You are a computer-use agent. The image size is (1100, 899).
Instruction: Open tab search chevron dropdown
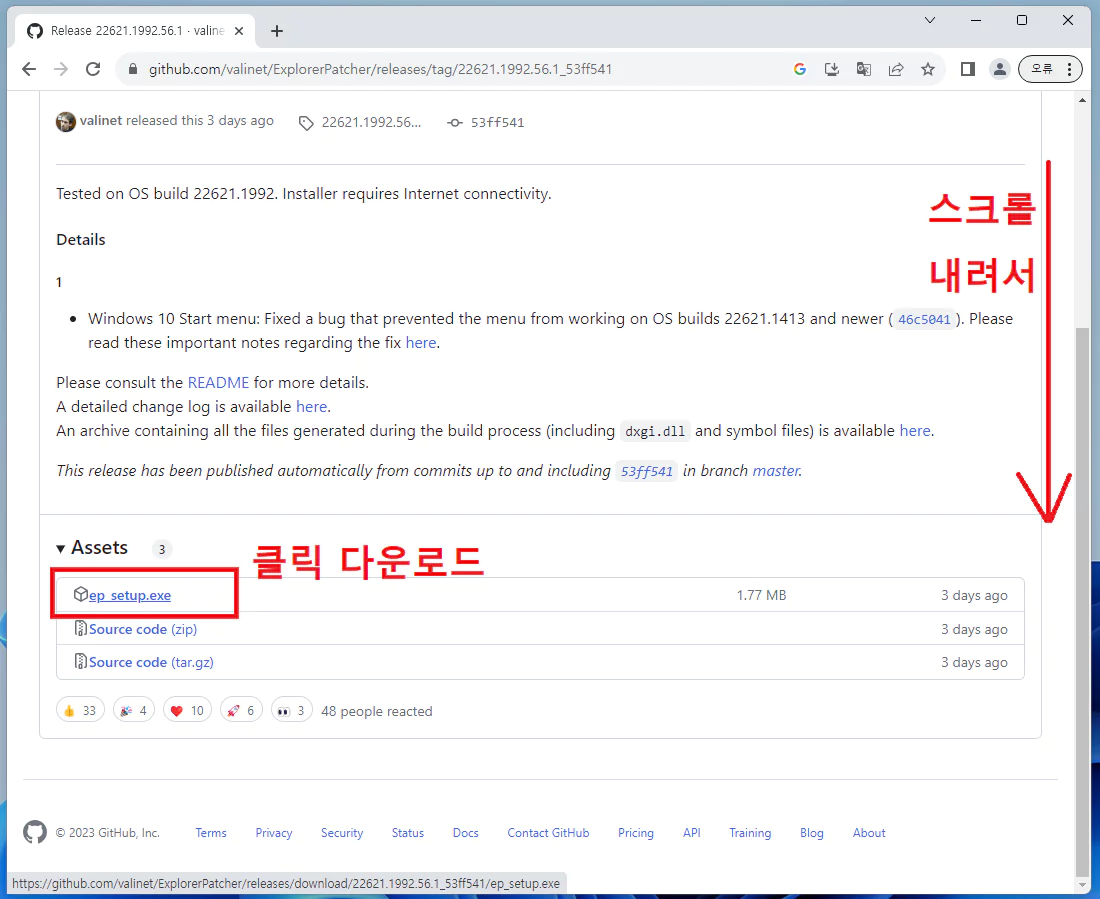(930, 20)
